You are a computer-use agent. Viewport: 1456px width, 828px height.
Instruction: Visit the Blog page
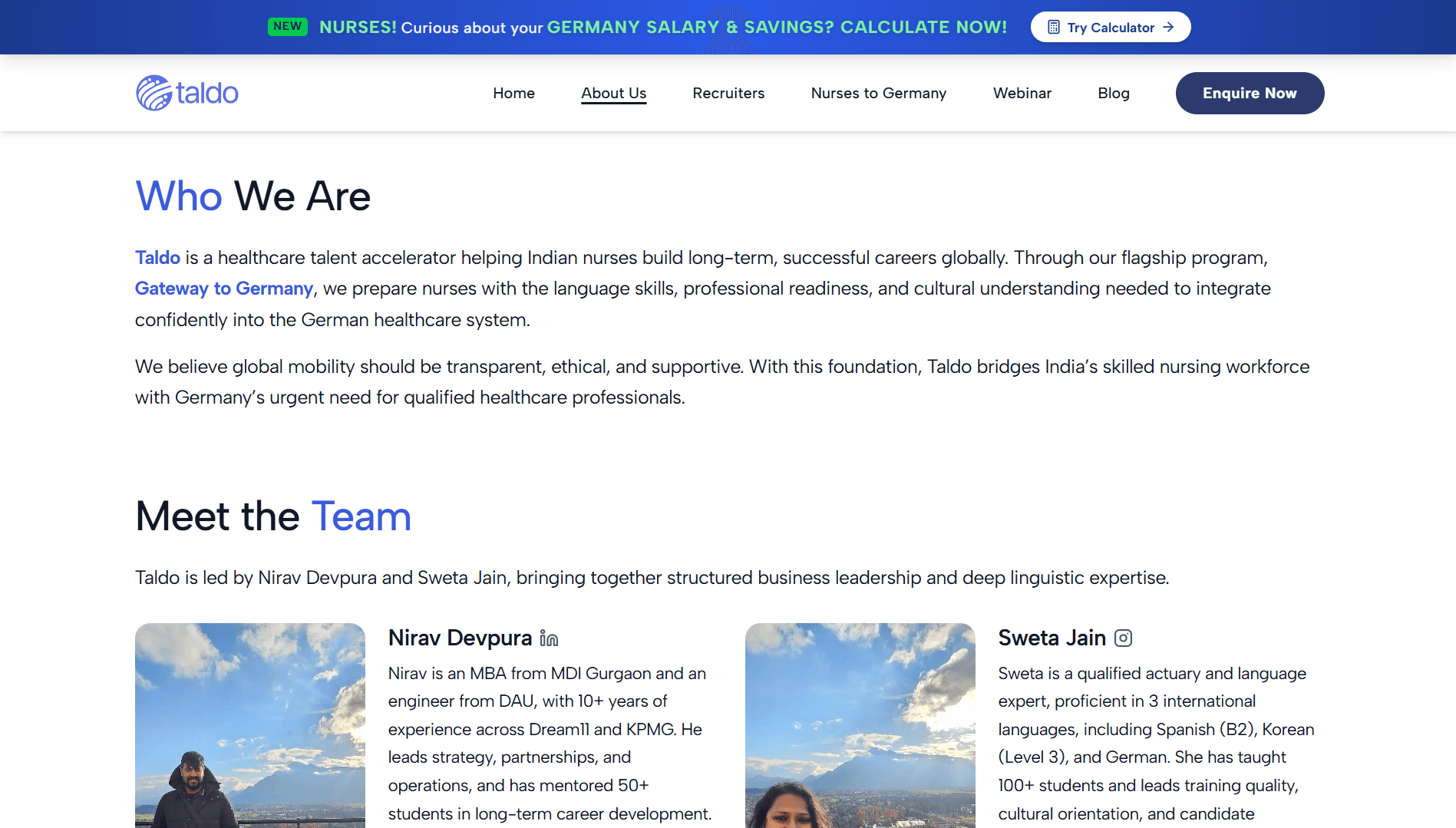tap(1114, 93)
